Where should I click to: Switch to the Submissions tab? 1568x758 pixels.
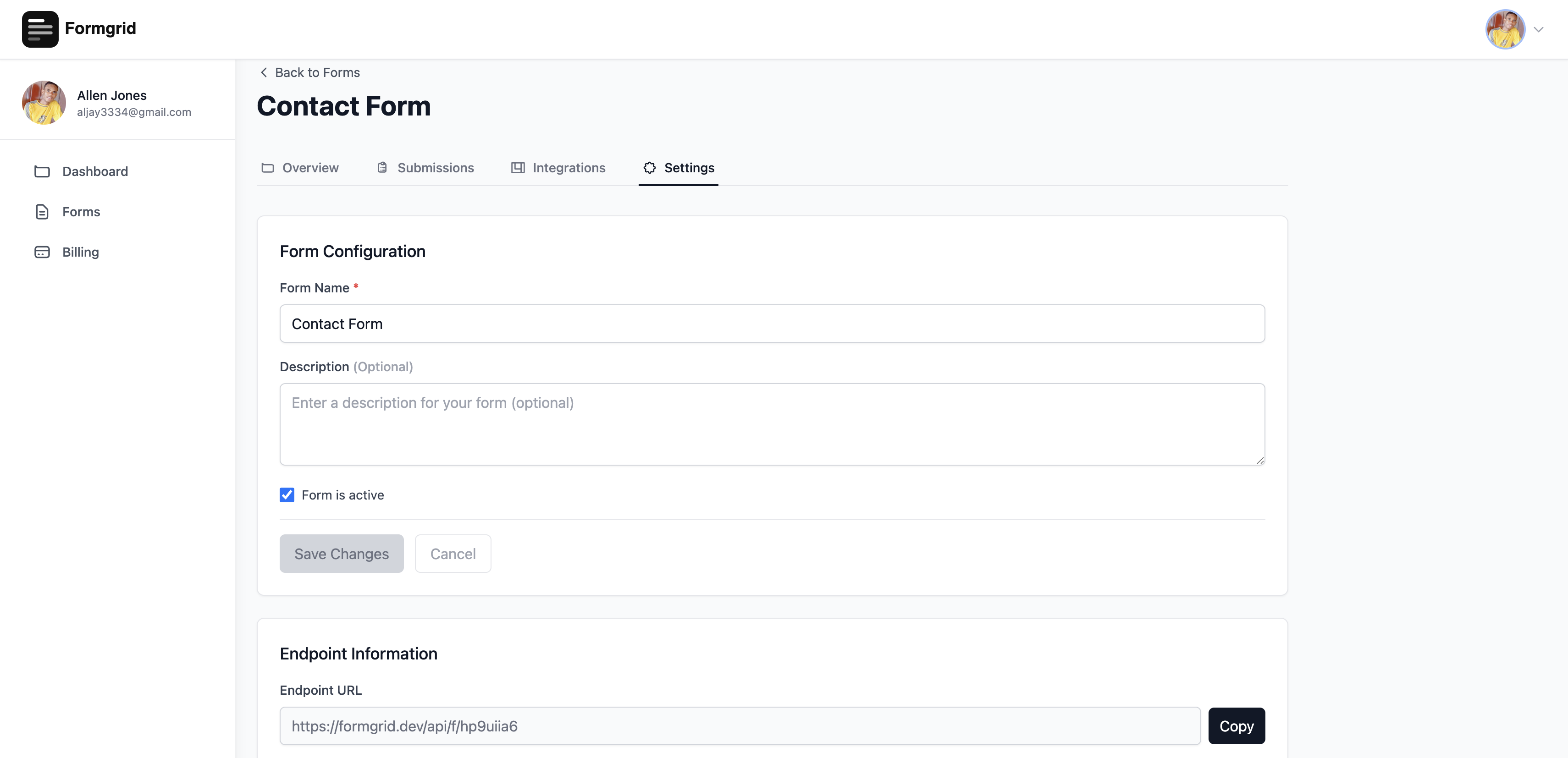435,168
